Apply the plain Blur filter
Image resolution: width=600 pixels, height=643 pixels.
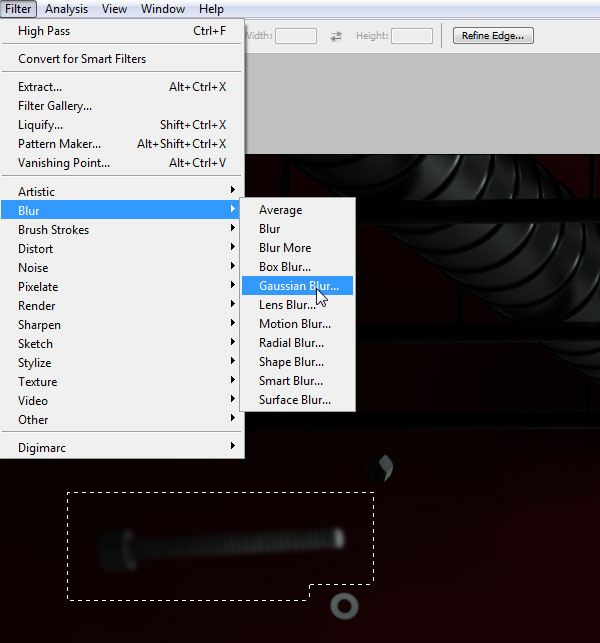pos(297,229)
